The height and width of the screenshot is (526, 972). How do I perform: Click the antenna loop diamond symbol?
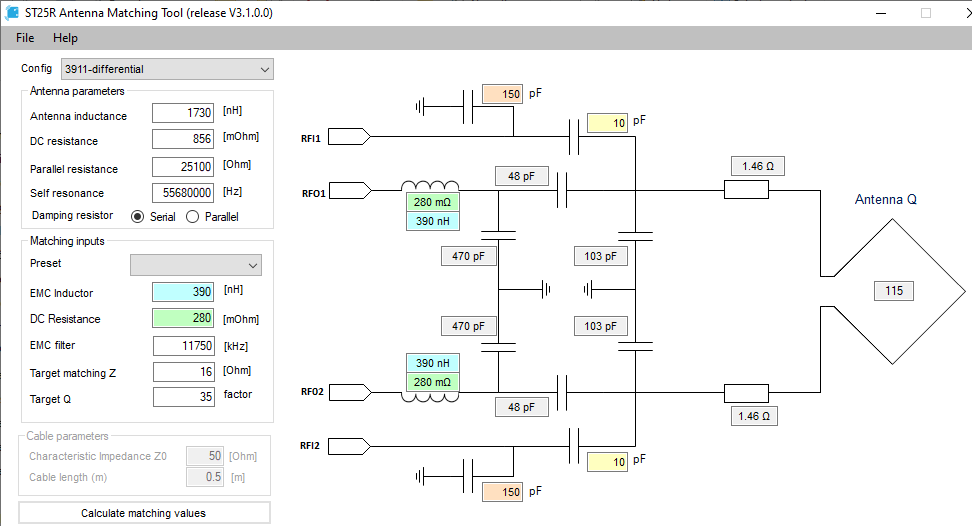tap(893, 291)
